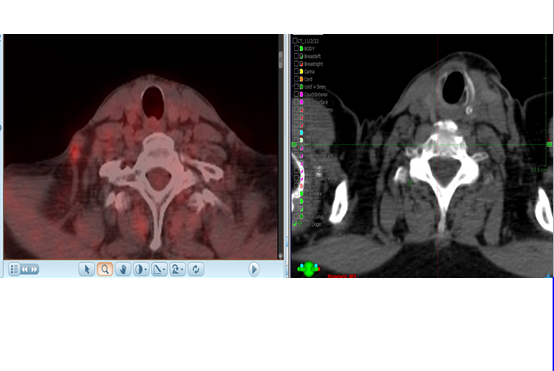Toggle the CouchInterior structure checkbox

(x=296, y=94)
